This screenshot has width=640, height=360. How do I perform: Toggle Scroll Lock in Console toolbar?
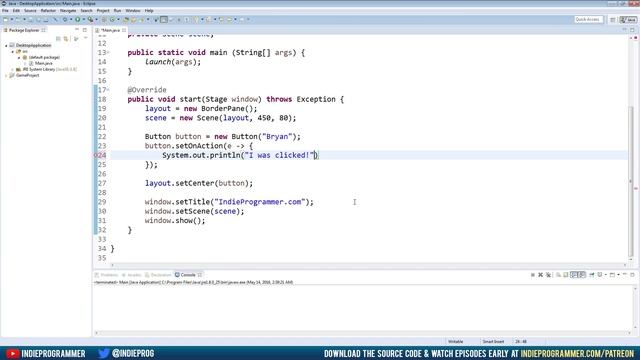click(x=566, y=275)
